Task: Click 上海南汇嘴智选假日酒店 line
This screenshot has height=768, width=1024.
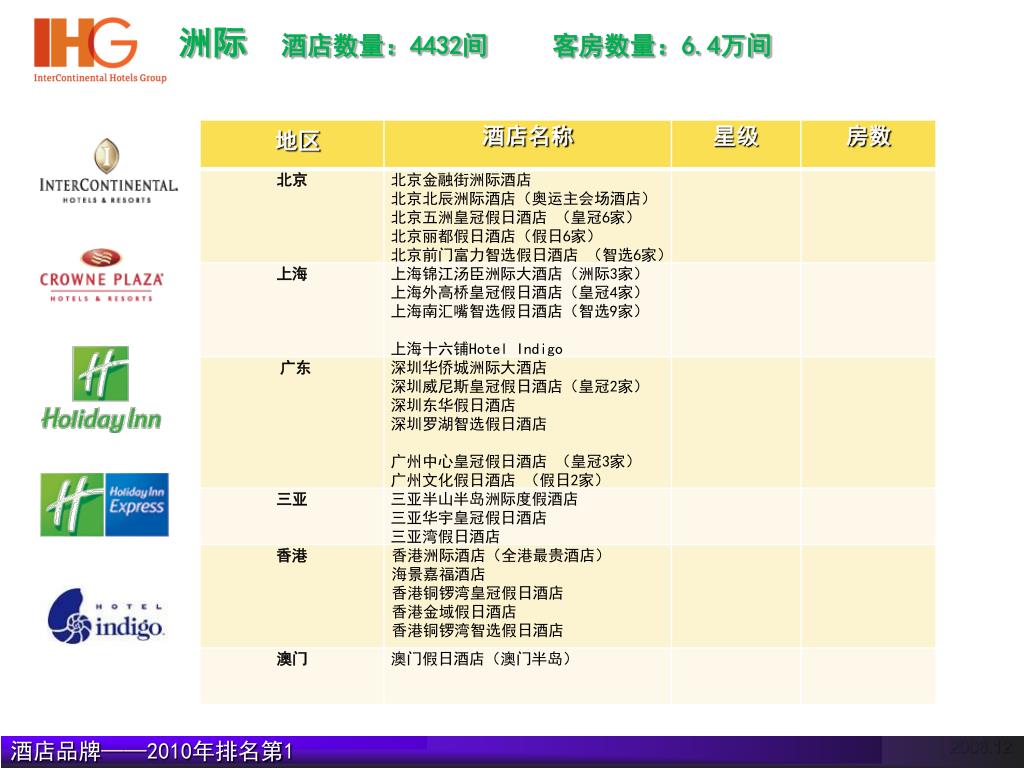Action: pos(517,312)
